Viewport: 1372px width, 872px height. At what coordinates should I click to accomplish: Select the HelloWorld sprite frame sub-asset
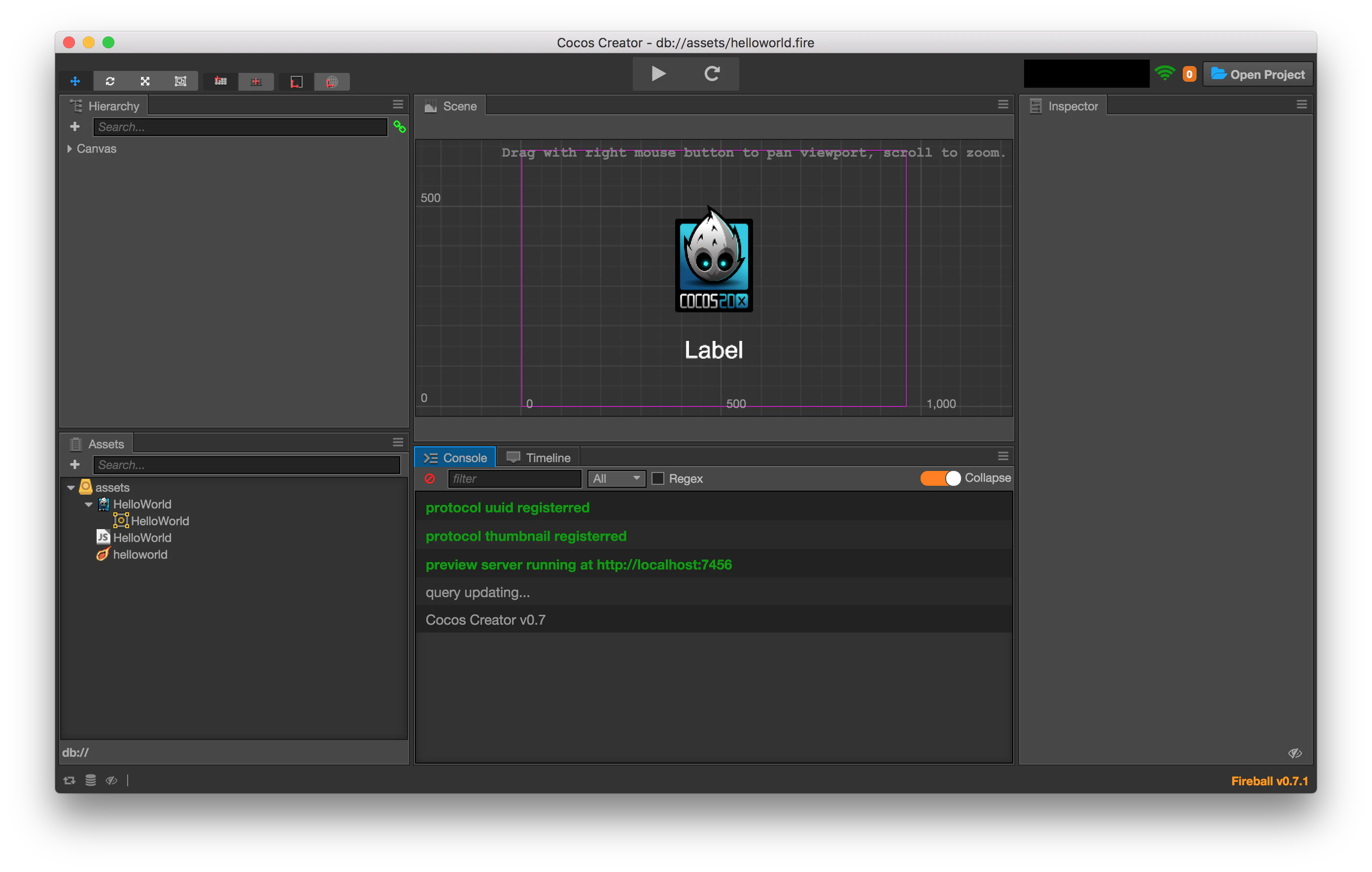151,521
